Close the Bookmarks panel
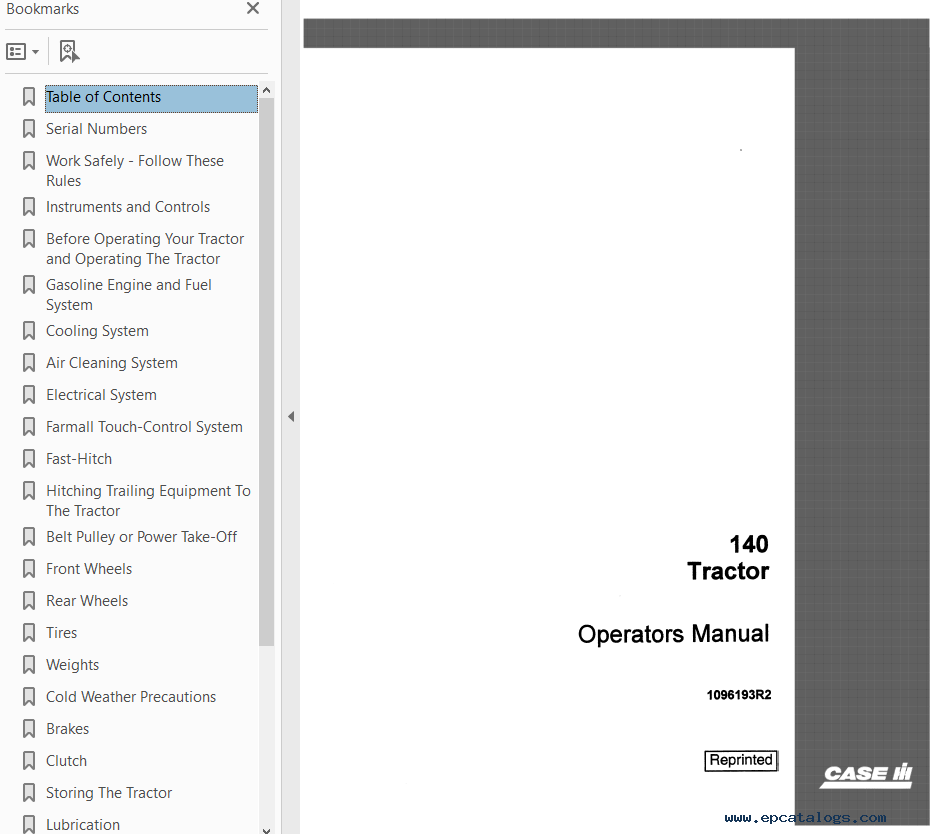 253,8
